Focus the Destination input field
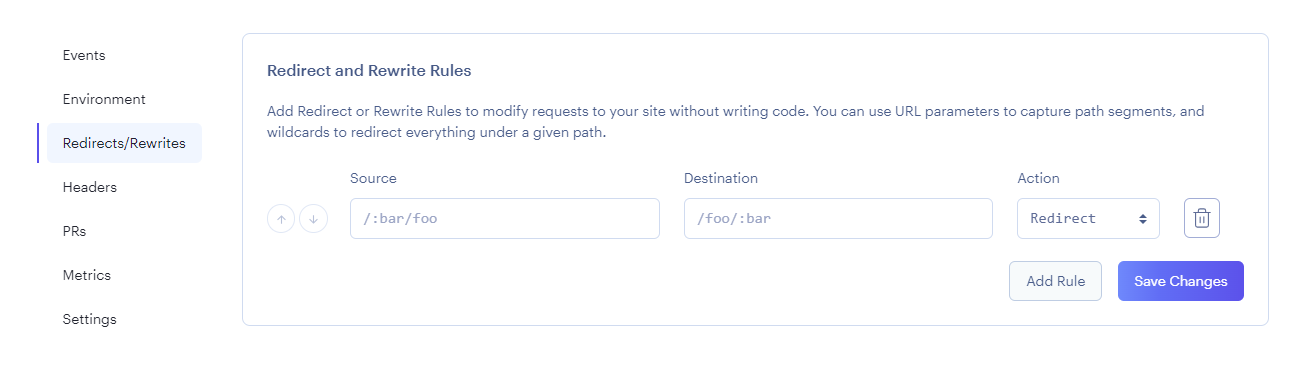1314x365 pixels. point(838,218)
